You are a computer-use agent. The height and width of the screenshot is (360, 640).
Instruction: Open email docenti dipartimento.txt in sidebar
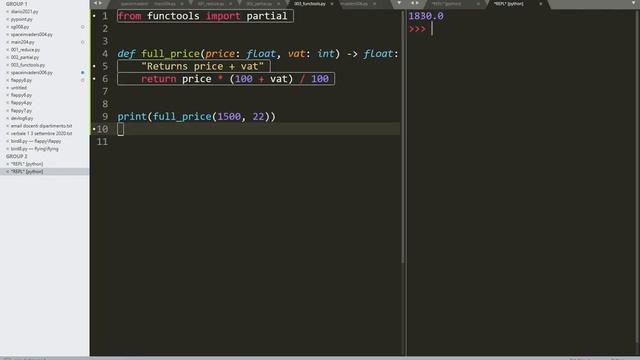tap(41, 126)
